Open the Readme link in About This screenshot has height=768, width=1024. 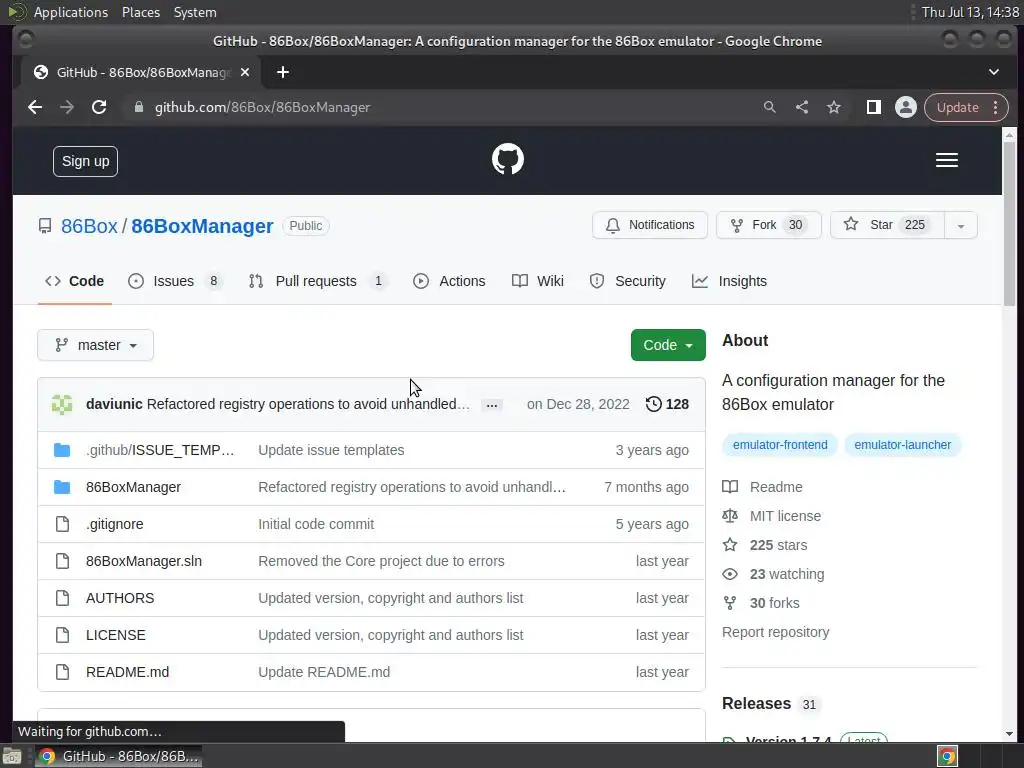point(762,487)
